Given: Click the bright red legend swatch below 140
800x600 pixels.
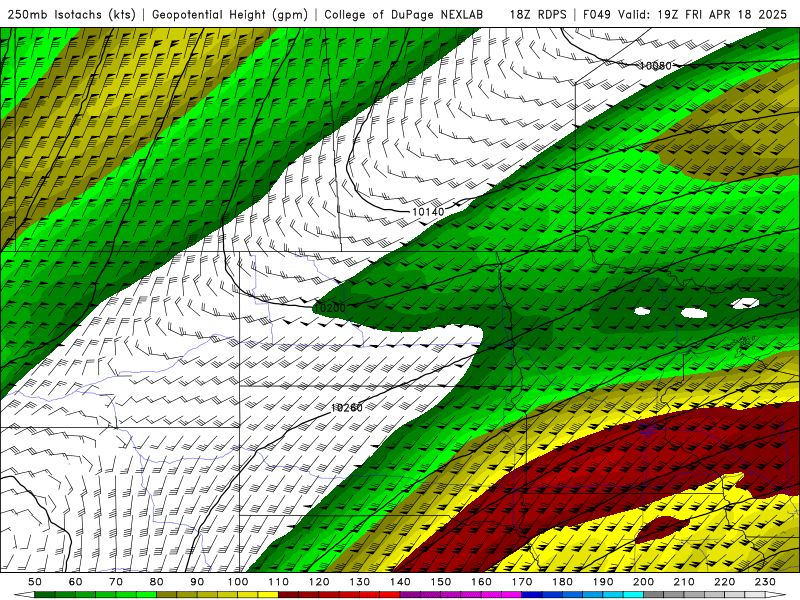Looking at the screenshot, I should pyautogui.click(x=390, y=595).
